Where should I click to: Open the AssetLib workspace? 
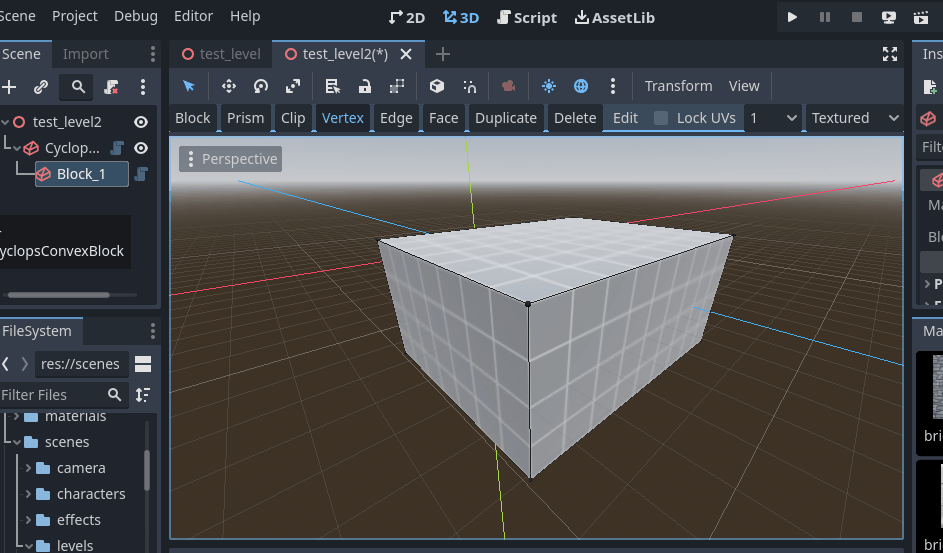615,17
